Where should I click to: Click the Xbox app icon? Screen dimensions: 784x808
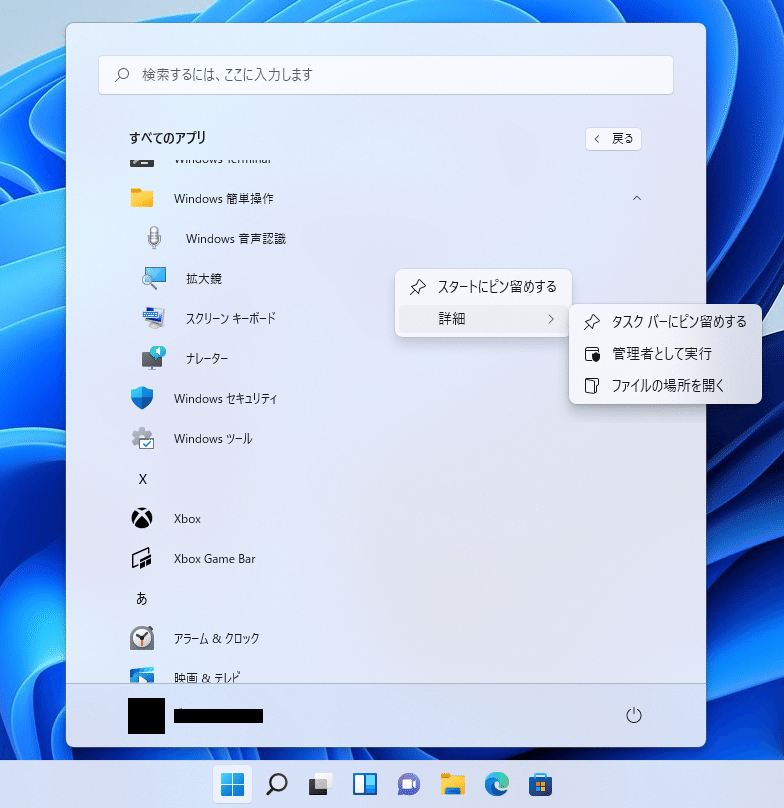click(142, 518)
